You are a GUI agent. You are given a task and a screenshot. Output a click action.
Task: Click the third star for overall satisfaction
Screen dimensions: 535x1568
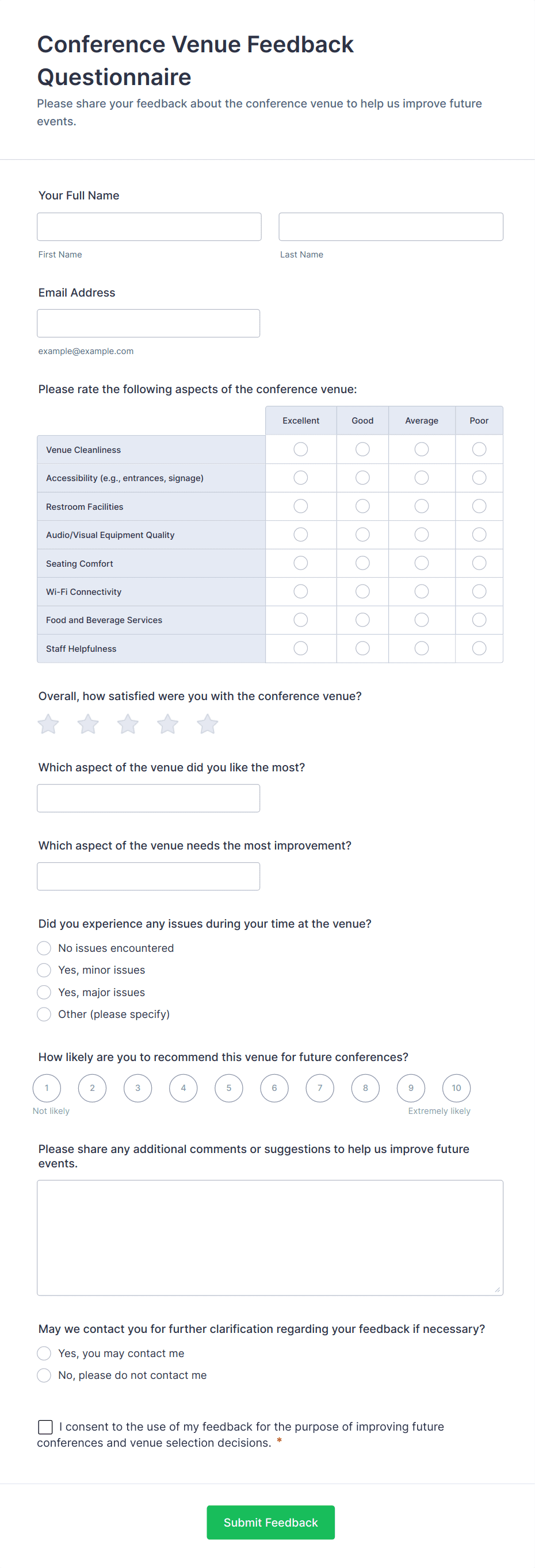pos(128,724)
